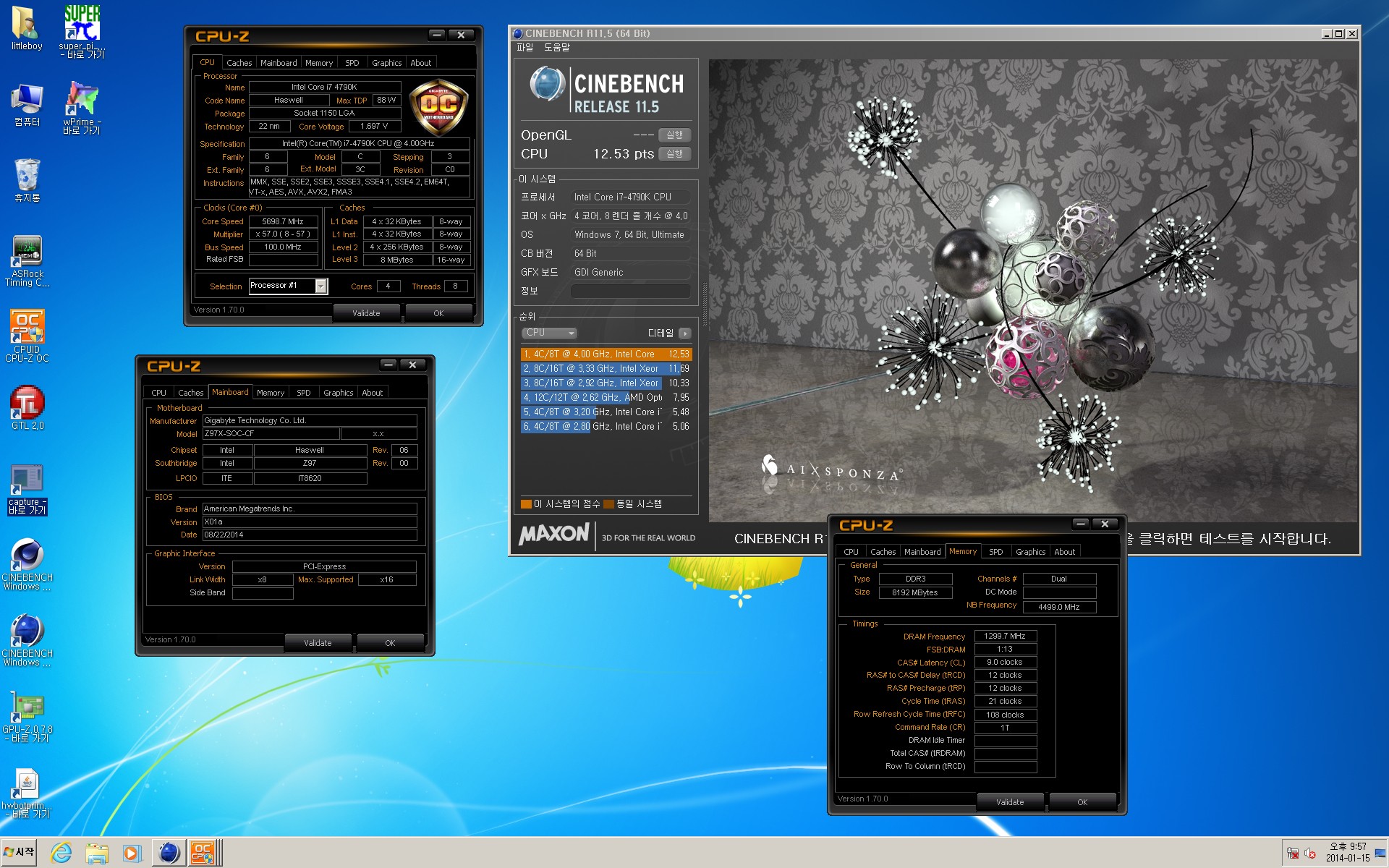Open Windows Explorer folder in taskbar

(96, 853)
